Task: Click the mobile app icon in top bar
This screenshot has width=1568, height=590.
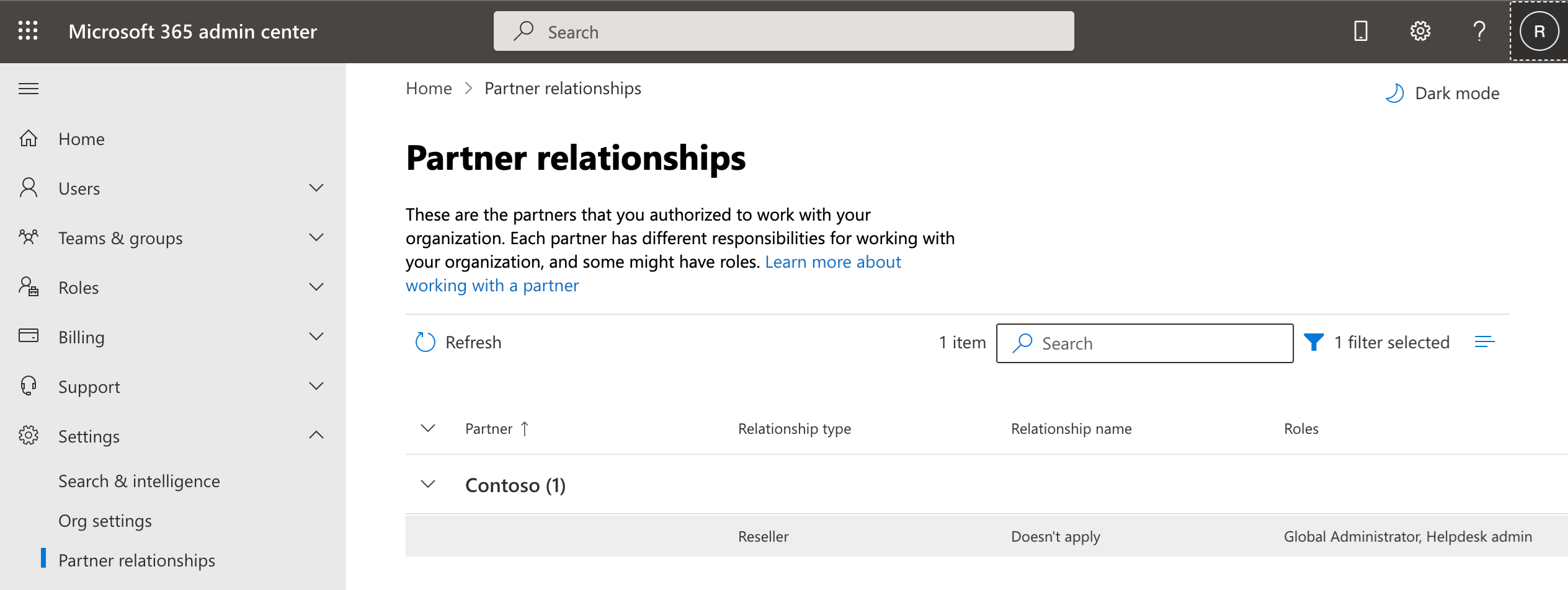Action: (1360, 30)
